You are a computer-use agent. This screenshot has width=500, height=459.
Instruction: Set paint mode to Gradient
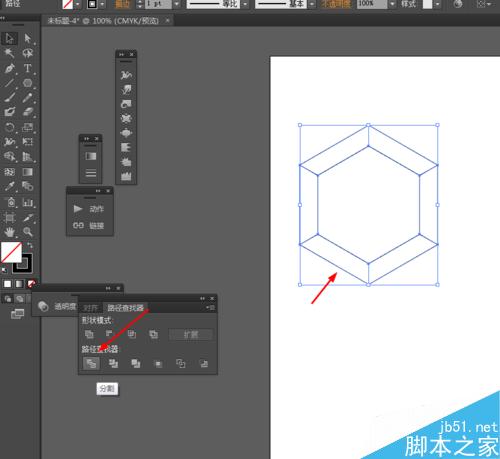point(19,284)
